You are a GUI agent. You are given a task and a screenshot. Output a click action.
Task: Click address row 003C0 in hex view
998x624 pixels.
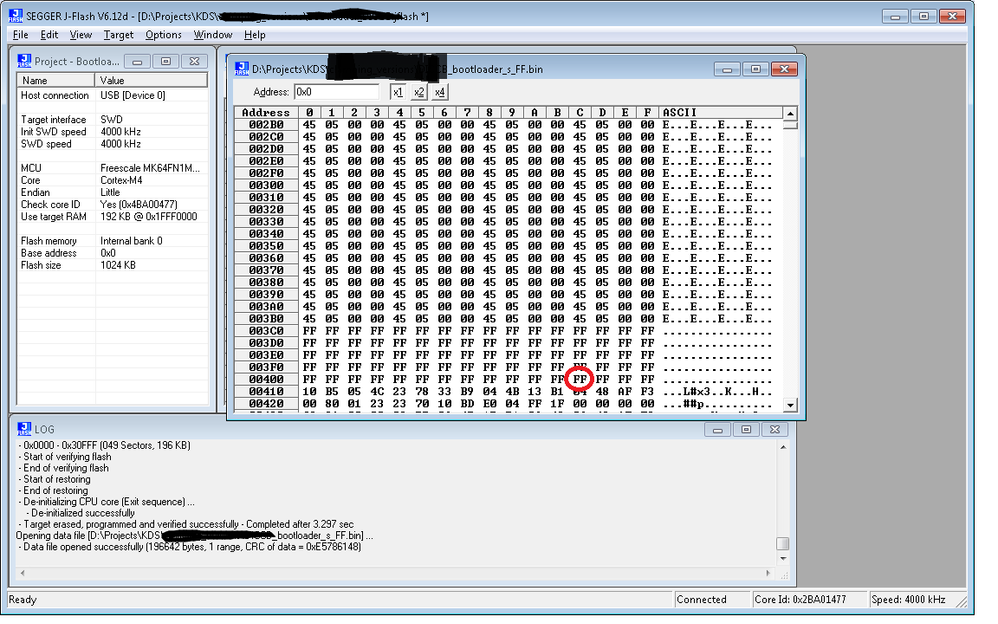tap(266, 331)
